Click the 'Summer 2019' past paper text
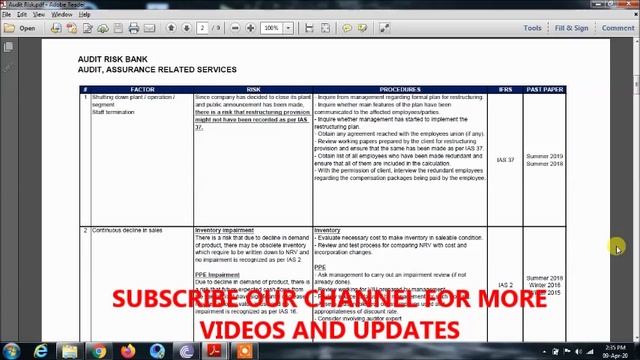This screenshot has width=640, height=360. point(544,156)
